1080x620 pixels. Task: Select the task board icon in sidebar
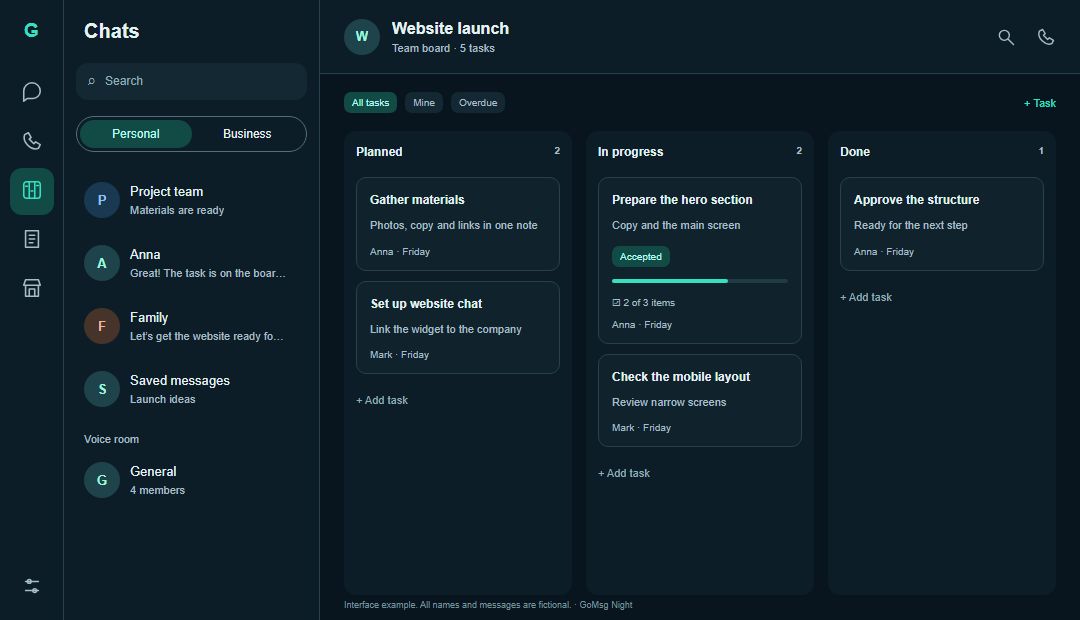[x=32, y=191]
